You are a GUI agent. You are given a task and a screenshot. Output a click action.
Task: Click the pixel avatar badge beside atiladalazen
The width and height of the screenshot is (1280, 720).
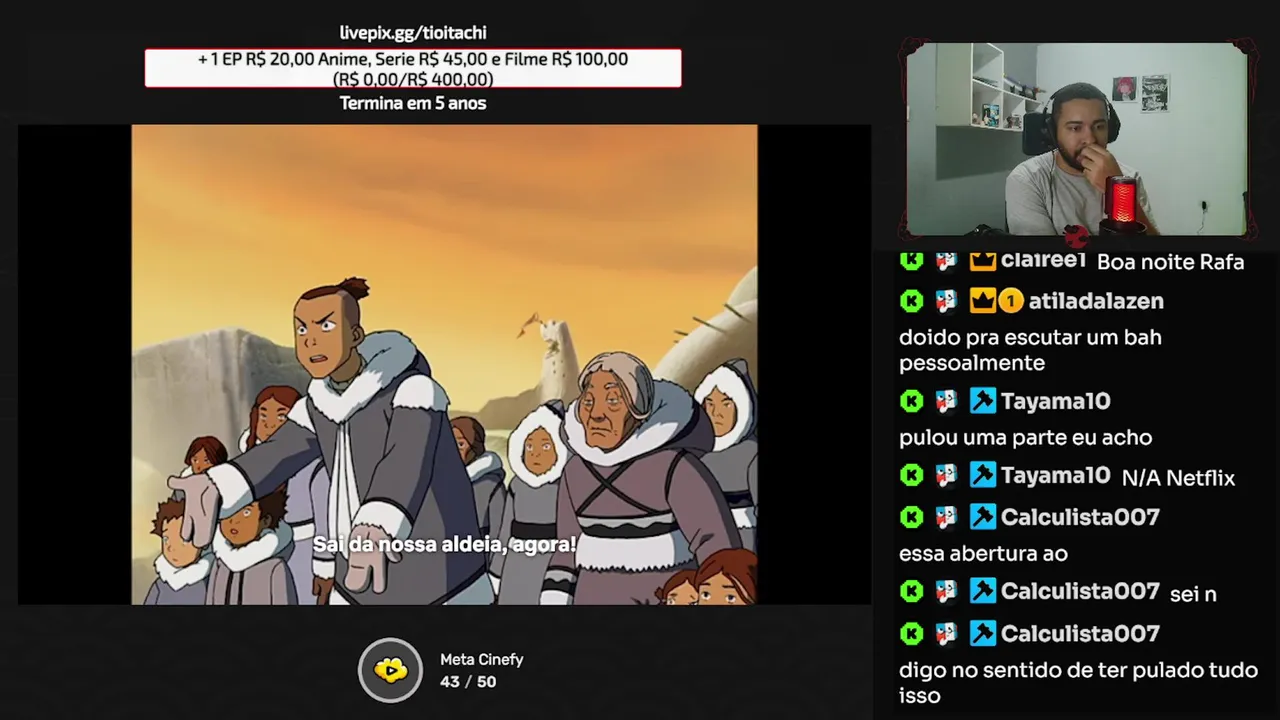pos(946,301)
